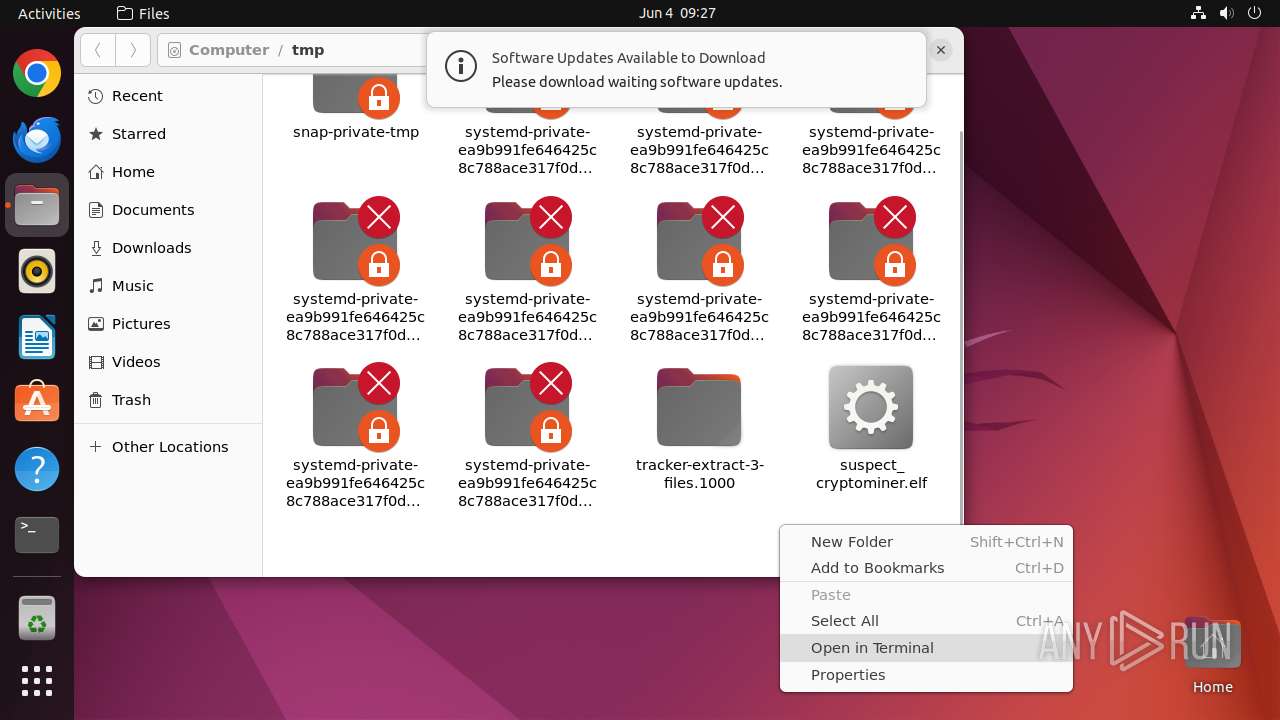
Task: Open the clock showing Jun 4 09:27
Action: (677, 13)
